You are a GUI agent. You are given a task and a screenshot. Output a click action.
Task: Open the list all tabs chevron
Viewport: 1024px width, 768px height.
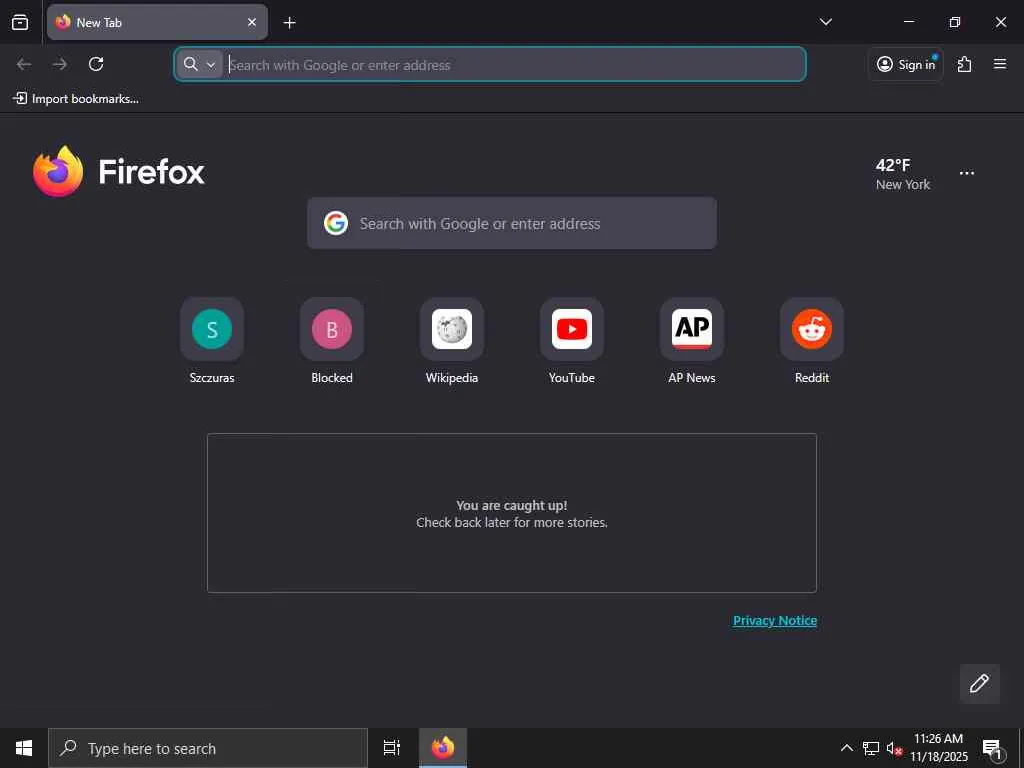pyautogui.click(x=825, y=22)
